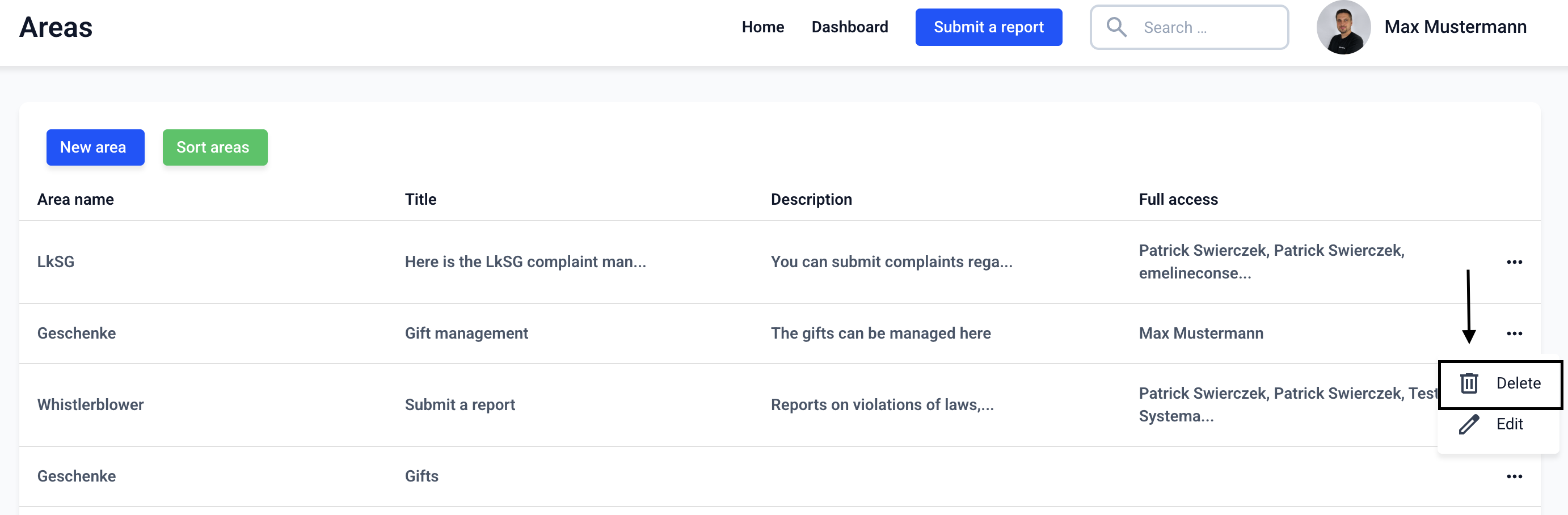Click the Area name column header
The height and width of the screenshot is (515, 1568).
point(75,200)
